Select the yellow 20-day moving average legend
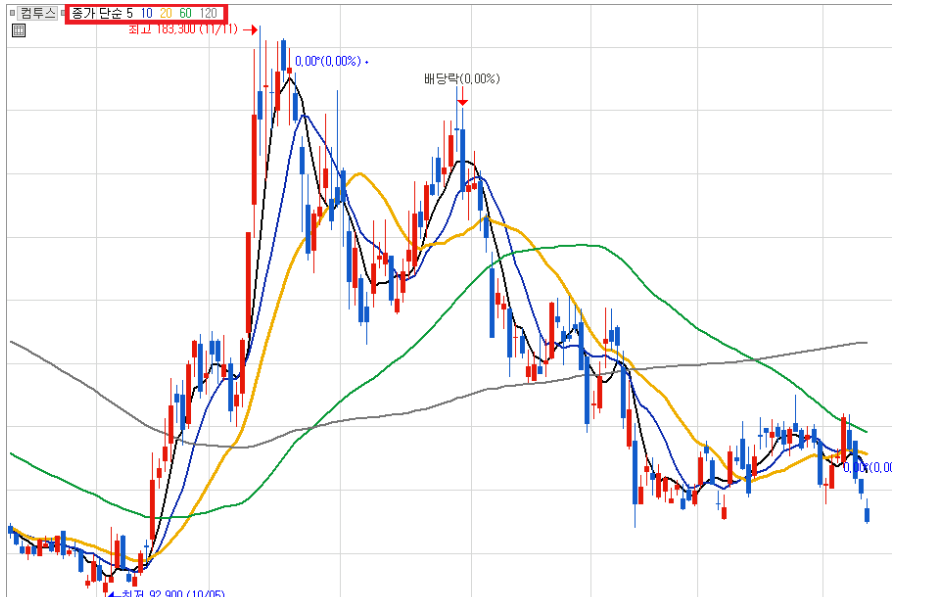 (x=166, y=13)
